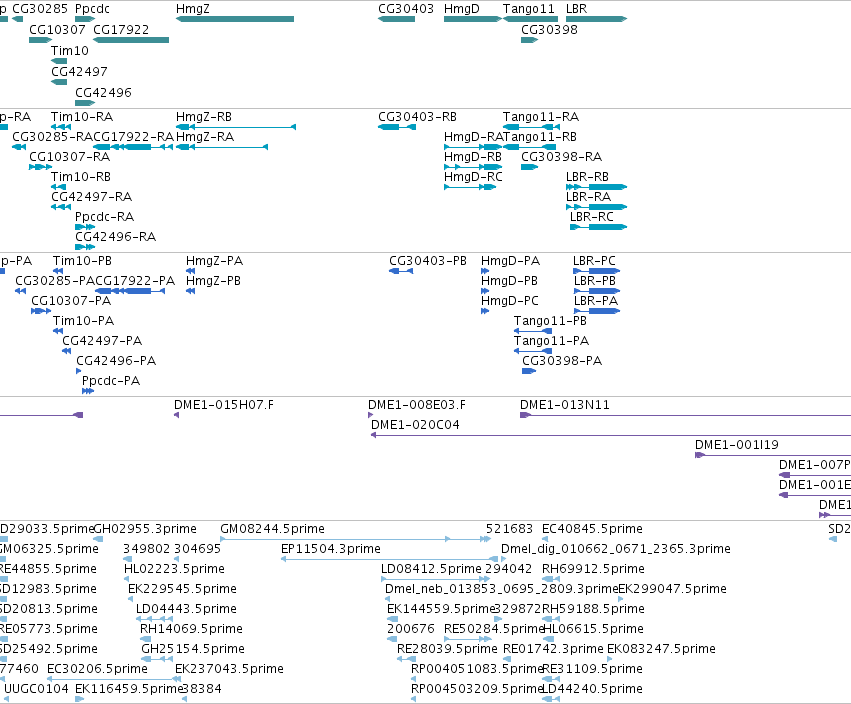Click the Ppcdc-PA protein label
The image size is (851, 704).
[111, 381]
